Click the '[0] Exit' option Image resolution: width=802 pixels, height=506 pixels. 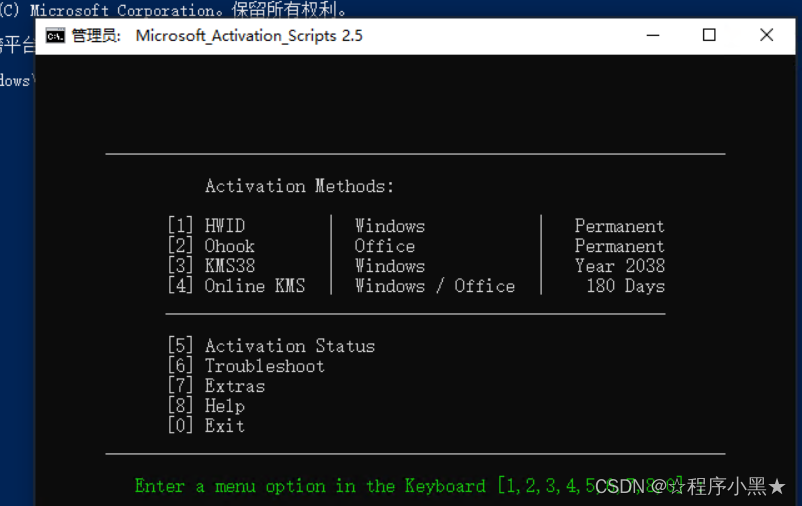point(207,426)
